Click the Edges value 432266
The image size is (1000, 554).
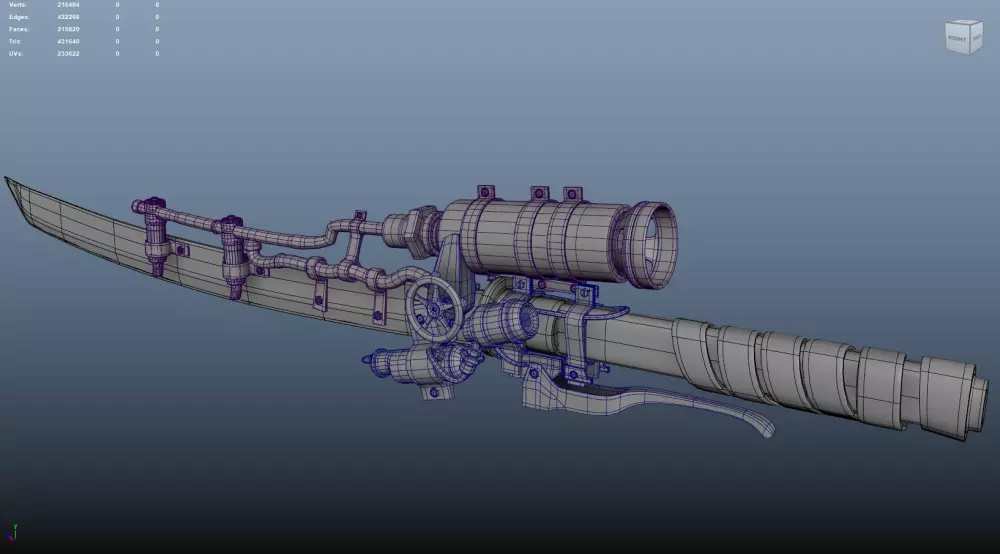(68, 17)
